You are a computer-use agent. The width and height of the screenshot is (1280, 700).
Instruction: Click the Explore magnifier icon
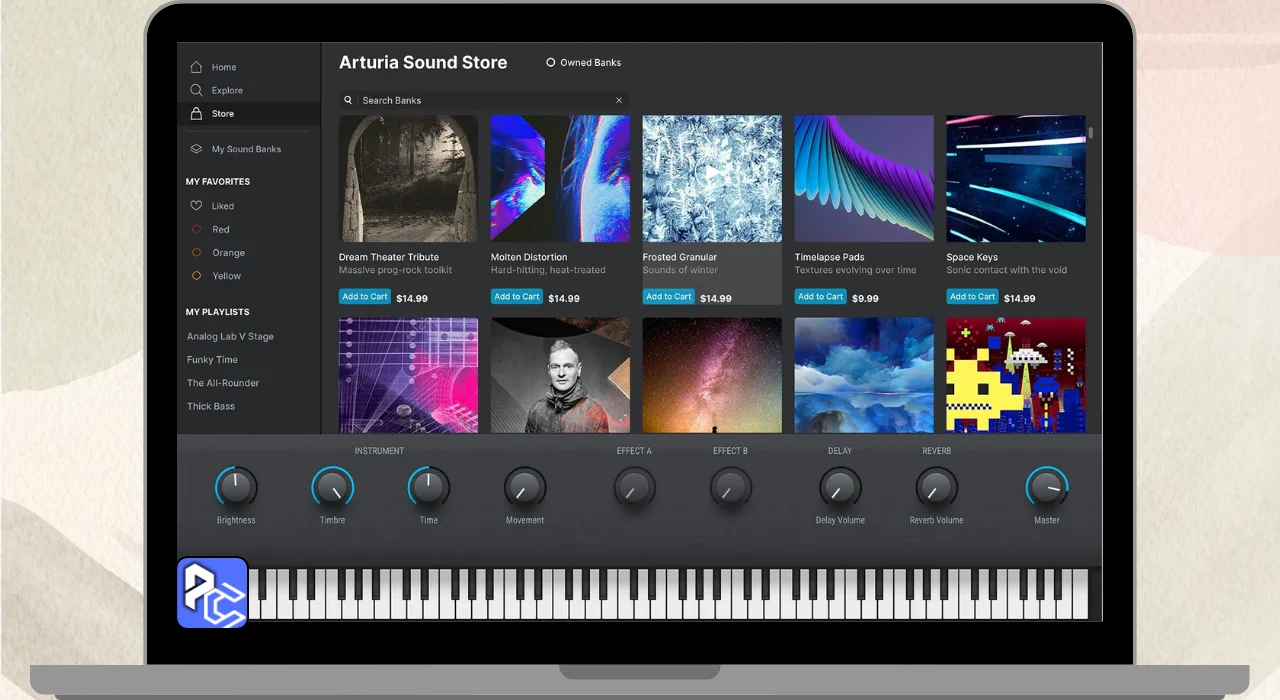coord(197,90)
